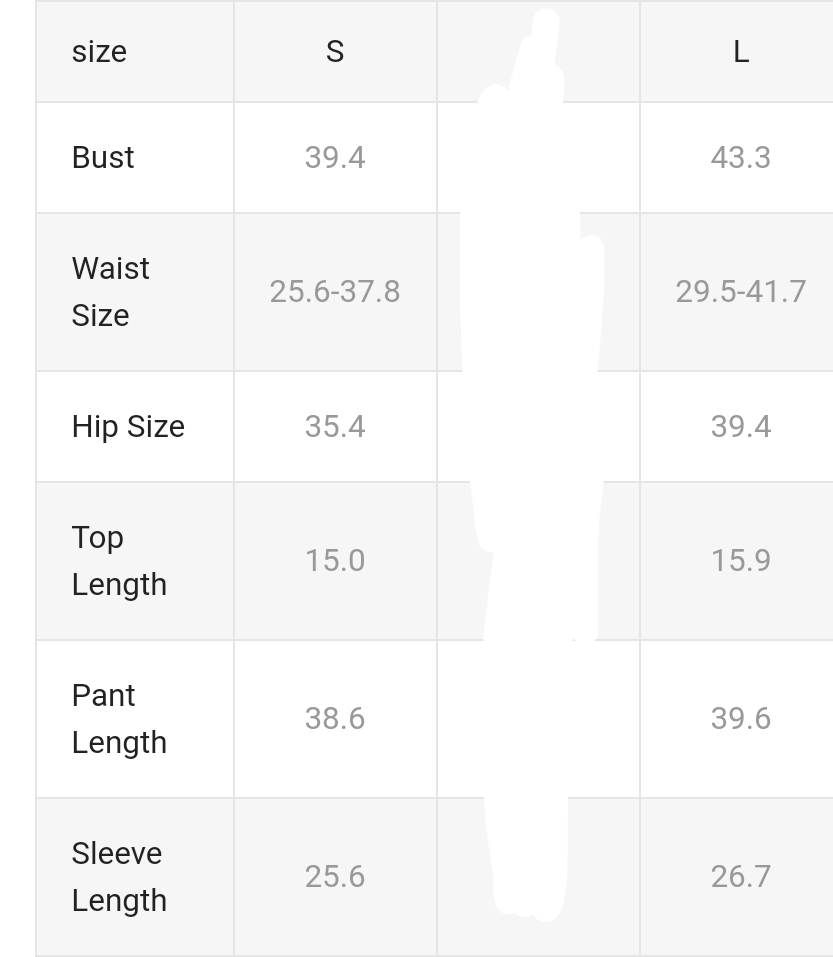Click the Top Length row label
This screenshot has height=957, width=833.
pyautogui.click(x=119, y=560)
